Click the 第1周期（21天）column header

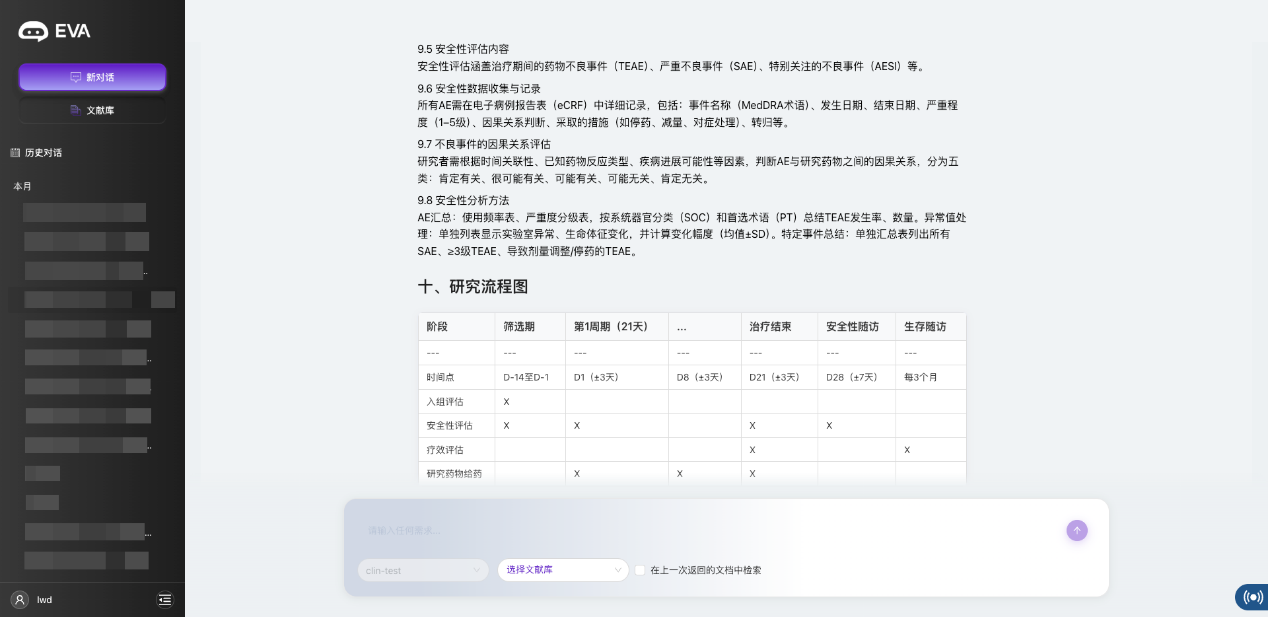click(x=611, y=327)
